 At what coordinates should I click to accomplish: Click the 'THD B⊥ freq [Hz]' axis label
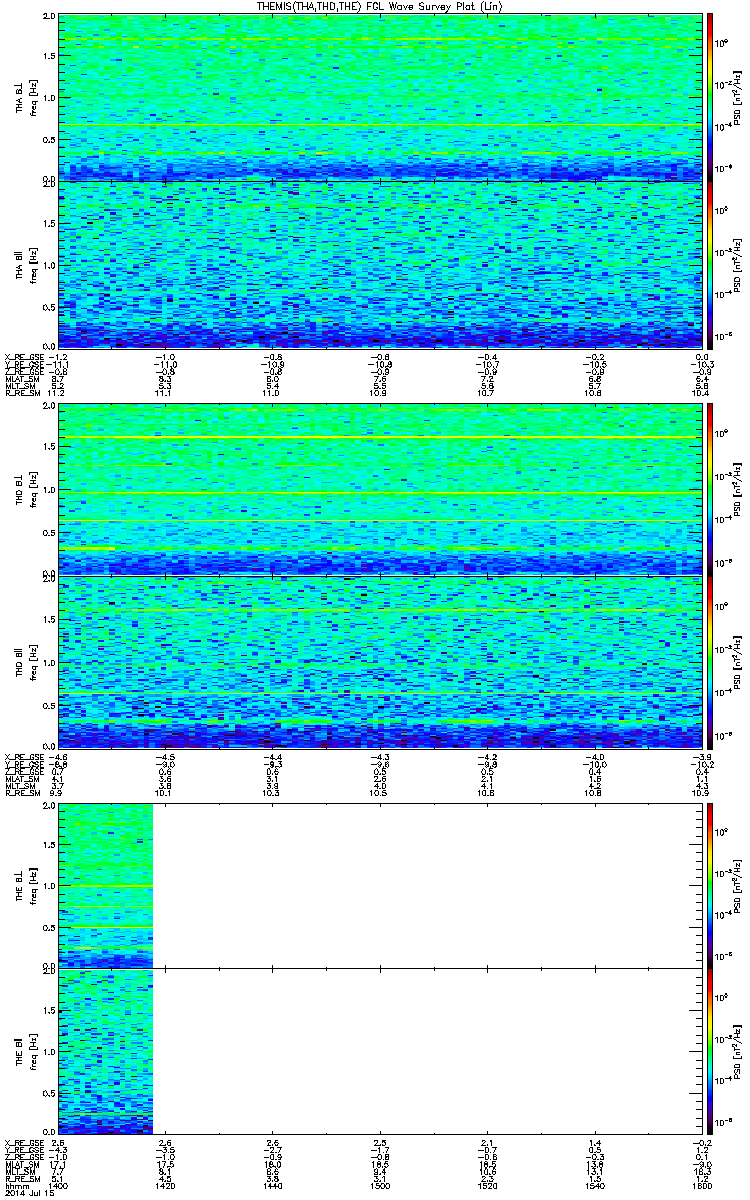(25, 490)
